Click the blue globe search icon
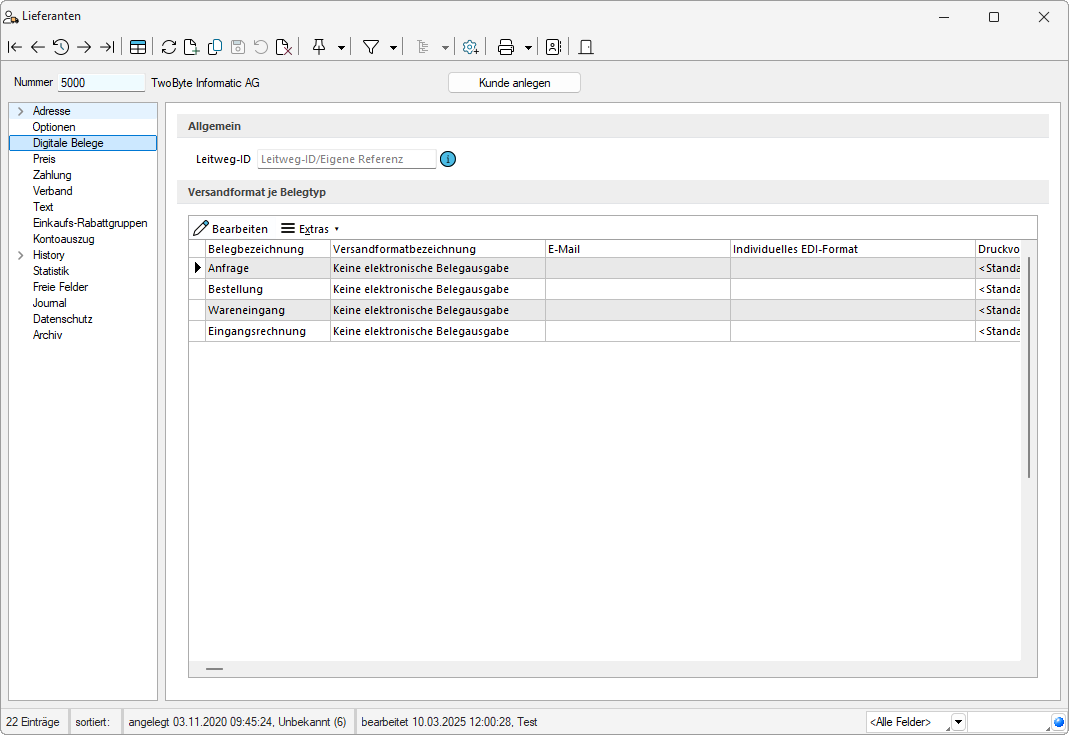The width and height of the screenshot is (1069, 735). pos(1058,722)
